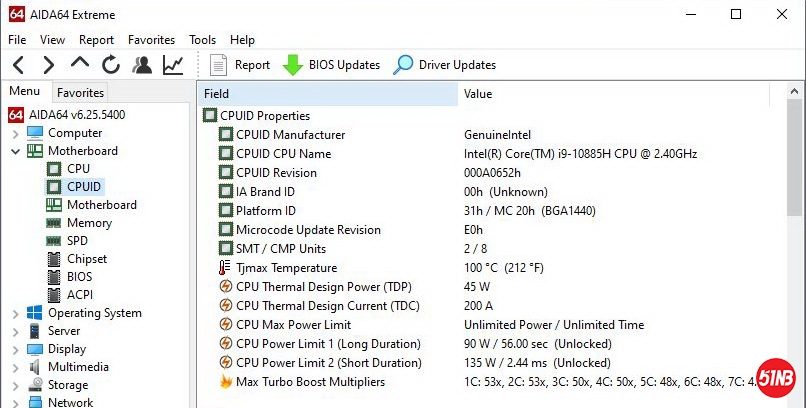Viewport: 806px width, 408px height.
Task: Open the graph chart icon in the toolbar
Action: click(x=173, y=65)
